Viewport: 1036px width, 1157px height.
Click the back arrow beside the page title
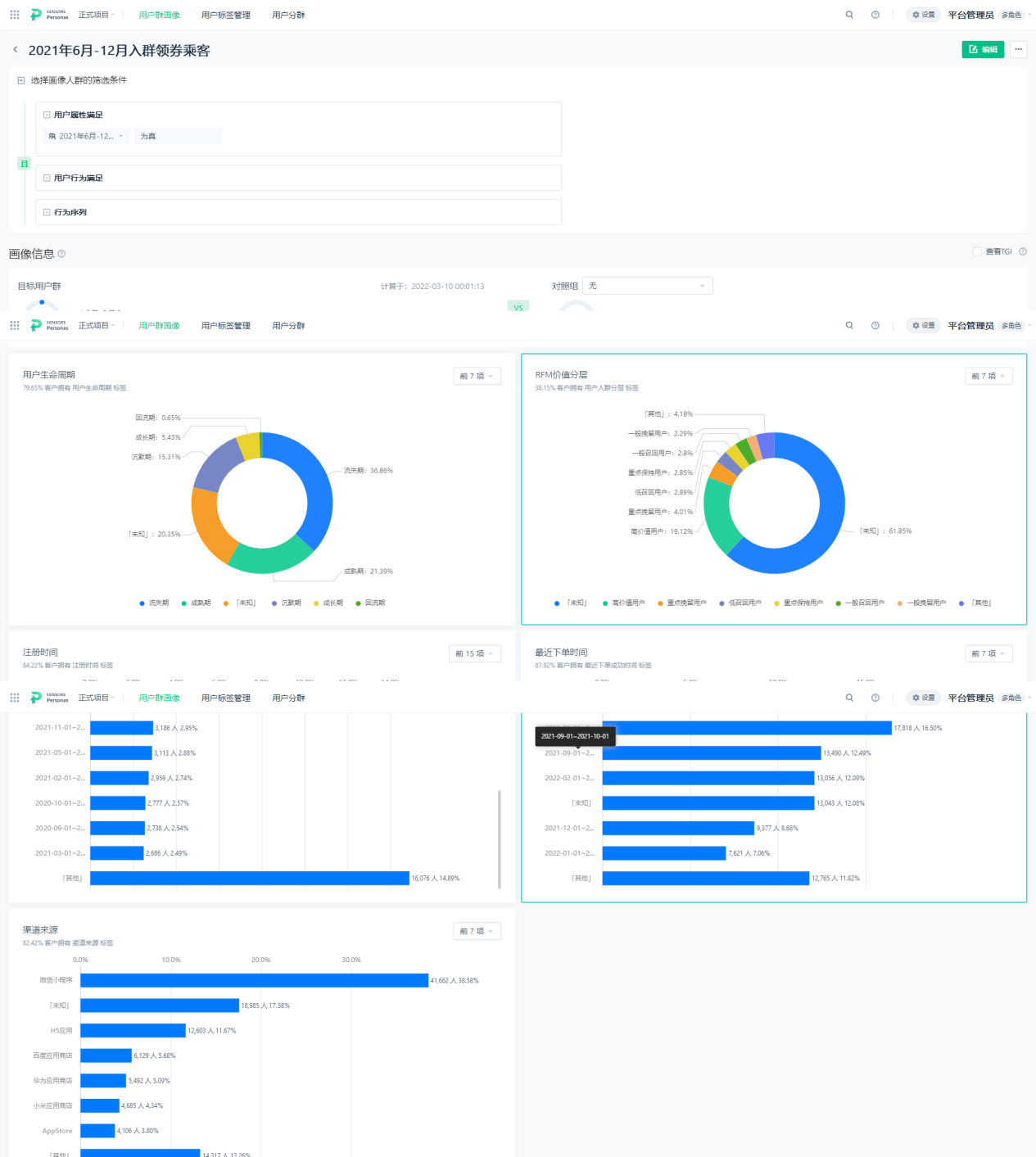coord(15,50)
